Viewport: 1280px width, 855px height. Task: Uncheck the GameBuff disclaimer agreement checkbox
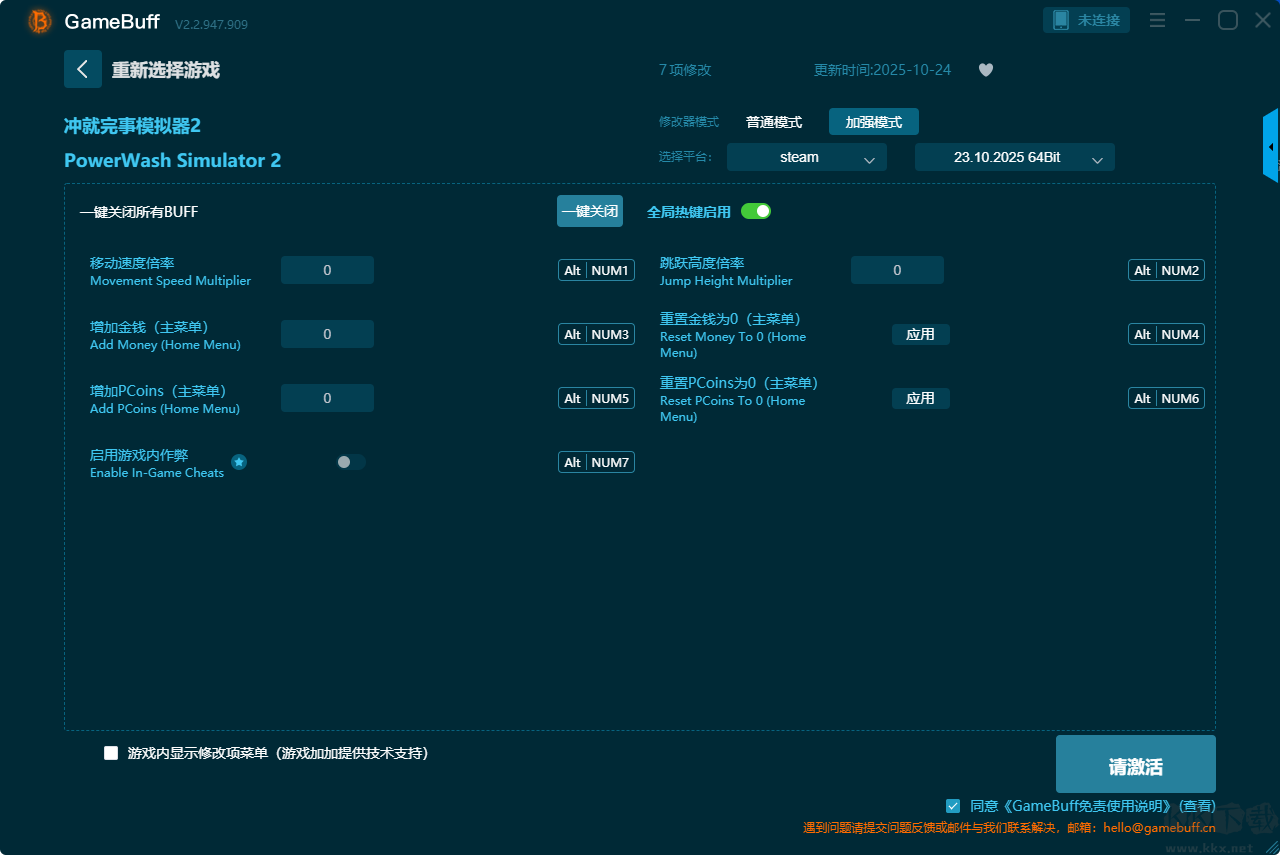[x=953, y=805]
